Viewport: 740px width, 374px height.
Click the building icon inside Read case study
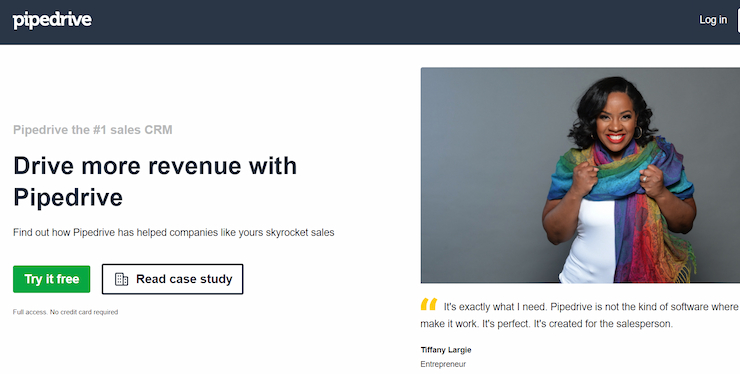click(x=121, y=279)
